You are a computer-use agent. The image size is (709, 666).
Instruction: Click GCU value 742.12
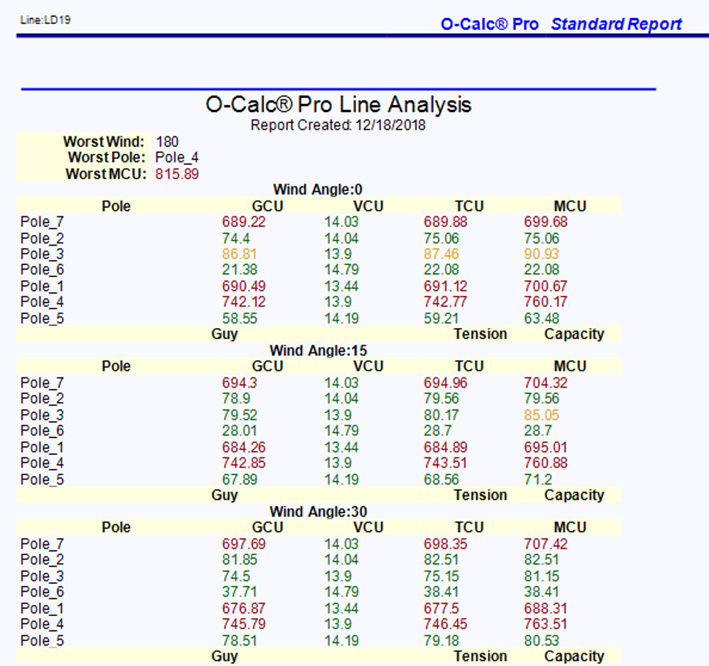click(243, 302)
